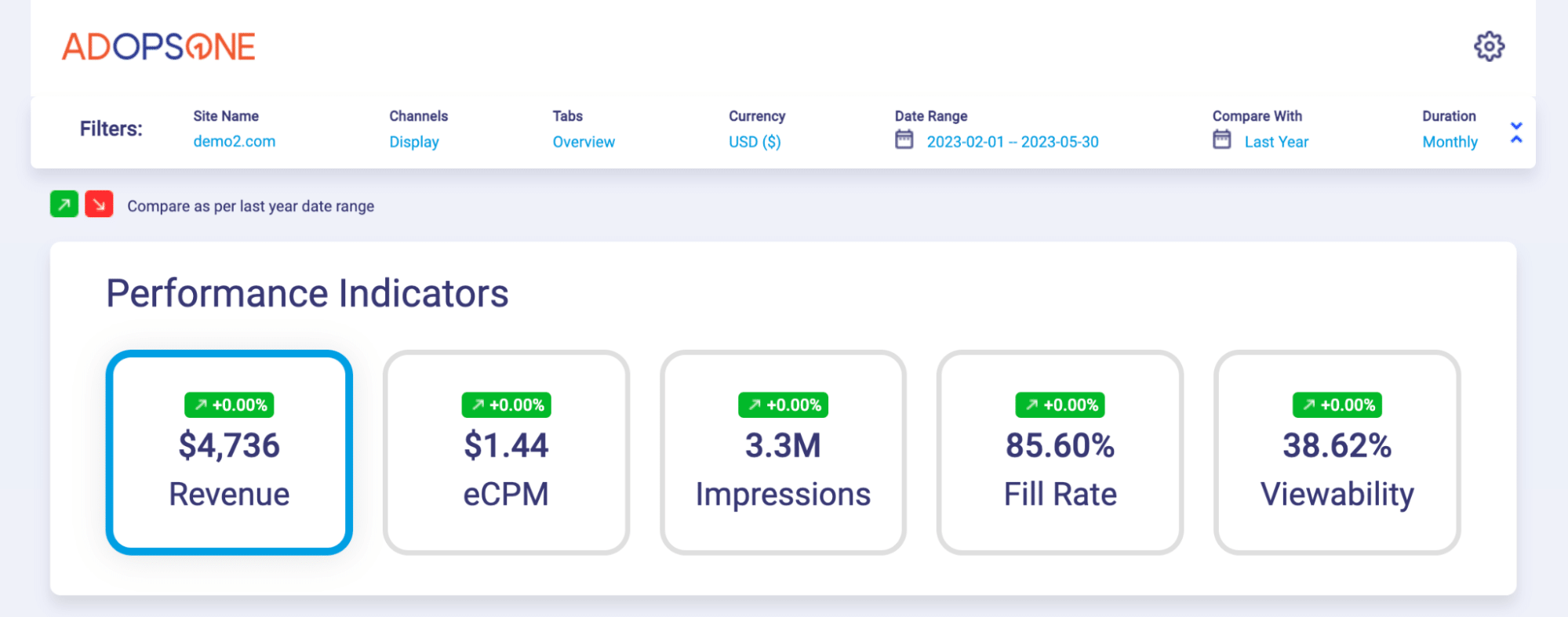Open the Channels dropdown set to Display
Image resolution: width=1568 pixels, height=617 pixels.
pyautogui.click(x=413, y=142)
